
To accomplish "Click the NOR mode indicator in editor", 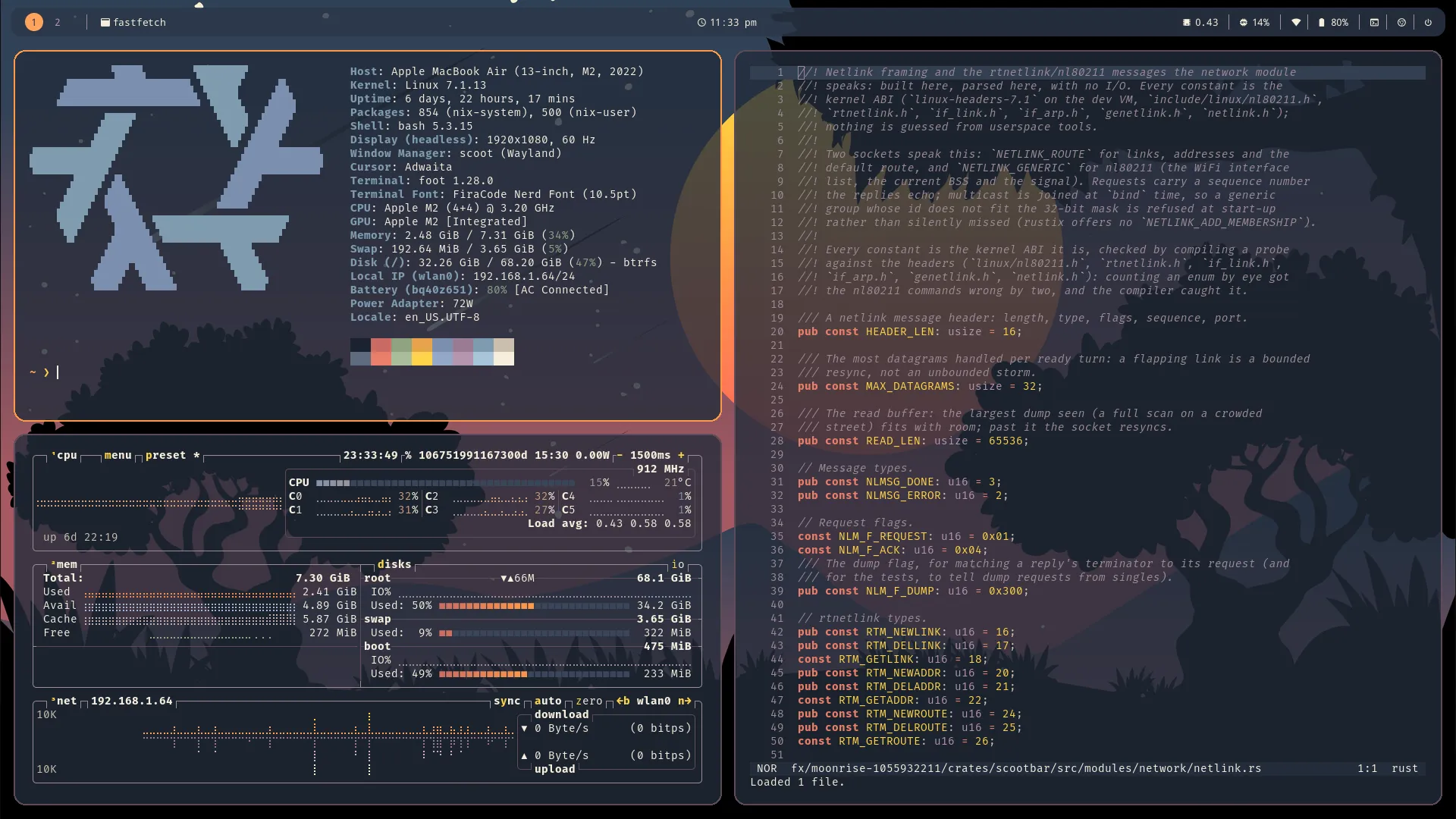I will coord(767,768).
